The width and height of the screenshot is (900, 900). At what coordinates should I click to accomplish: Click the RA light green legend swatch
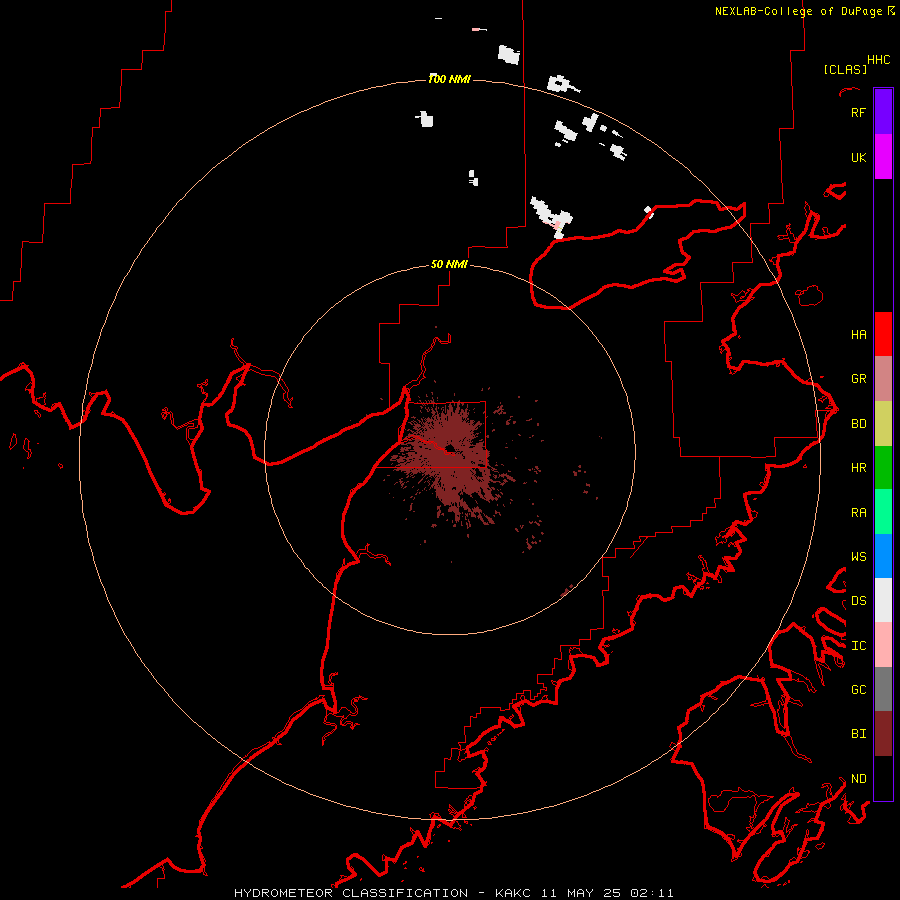[883, 512]
